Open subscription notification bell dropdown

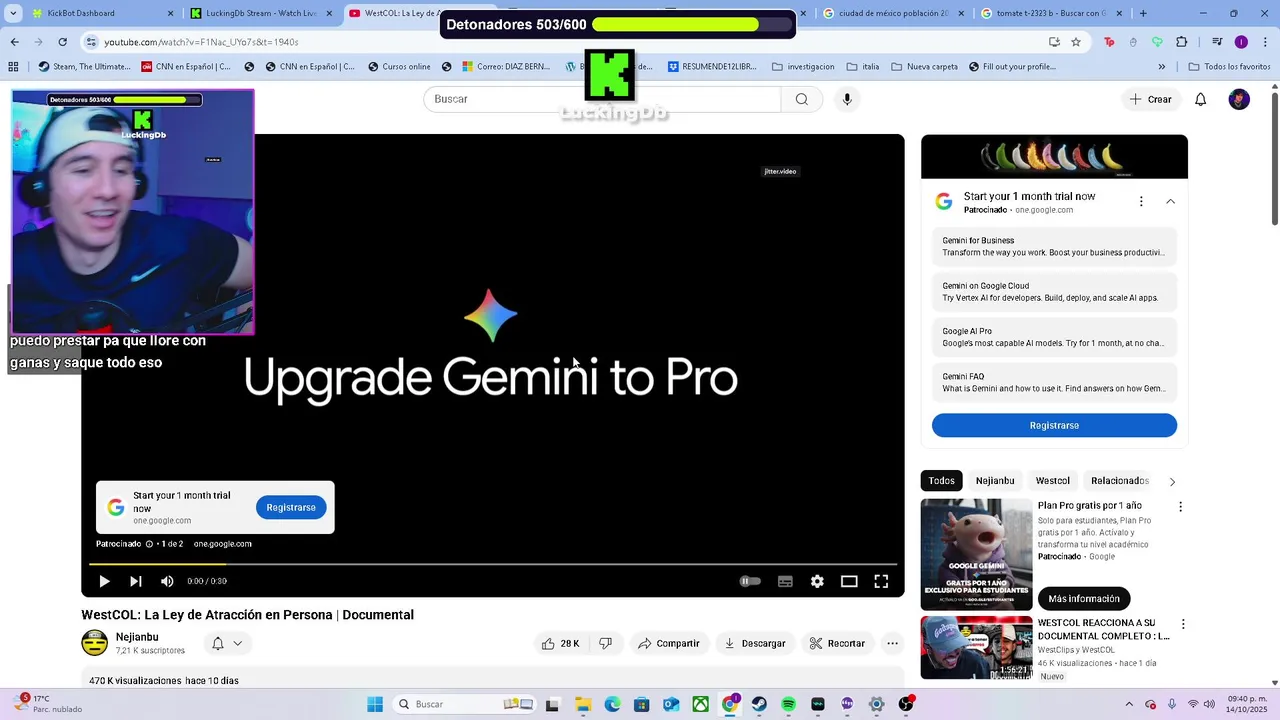click(227, 643)
